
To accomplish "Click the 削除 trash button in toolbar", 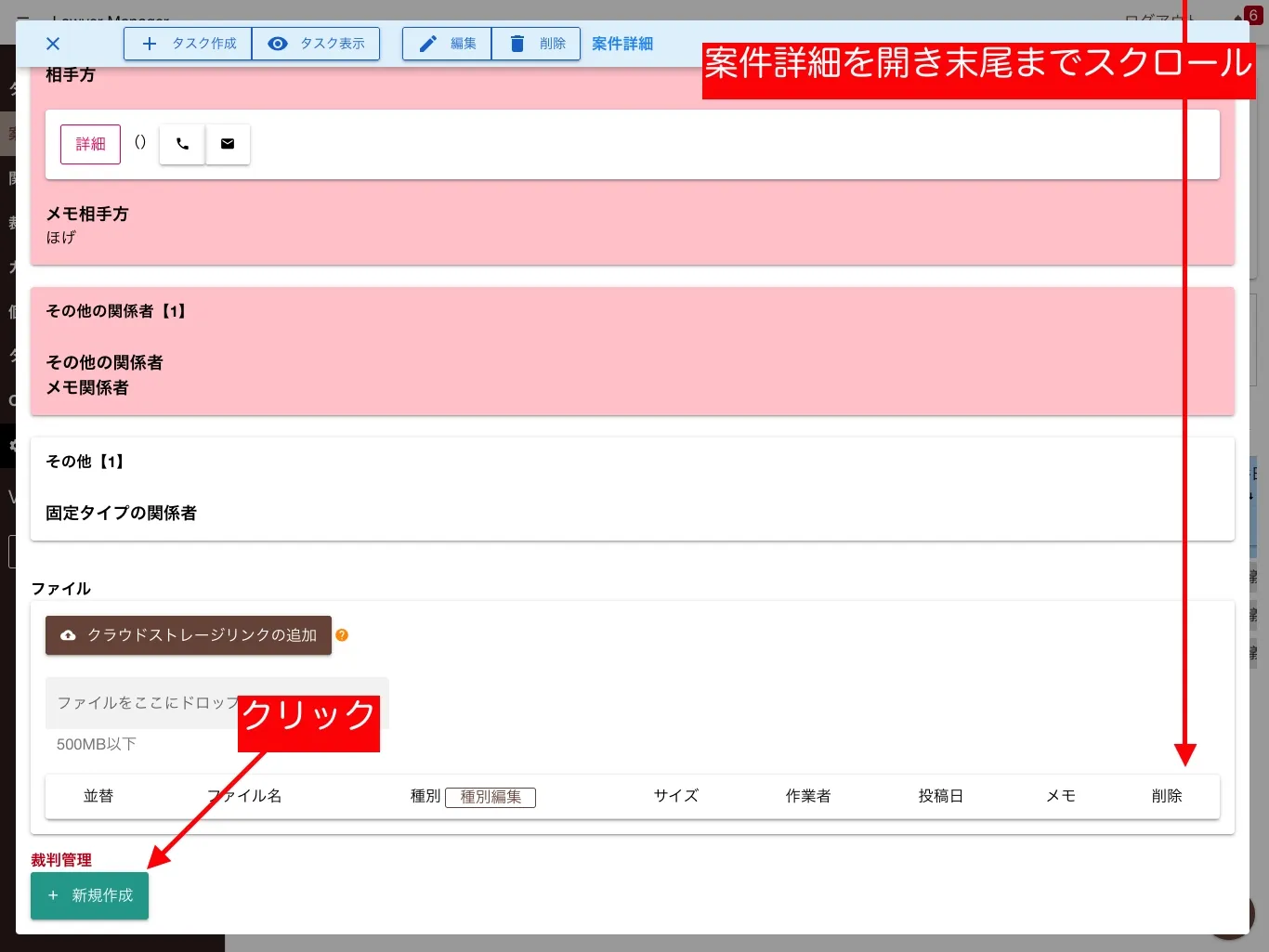I will coord(536,44).
